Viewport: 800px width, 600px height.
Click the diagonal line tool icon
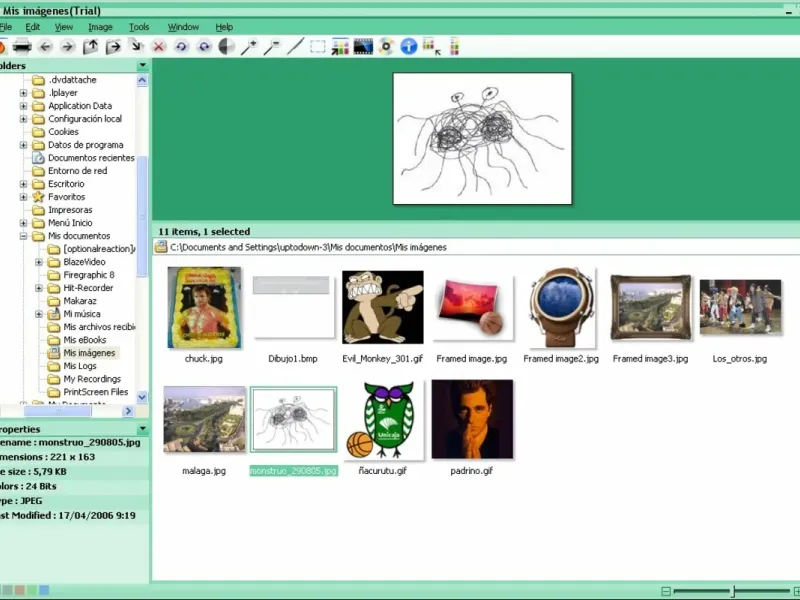pyautogui.click(x=295, y=47)
